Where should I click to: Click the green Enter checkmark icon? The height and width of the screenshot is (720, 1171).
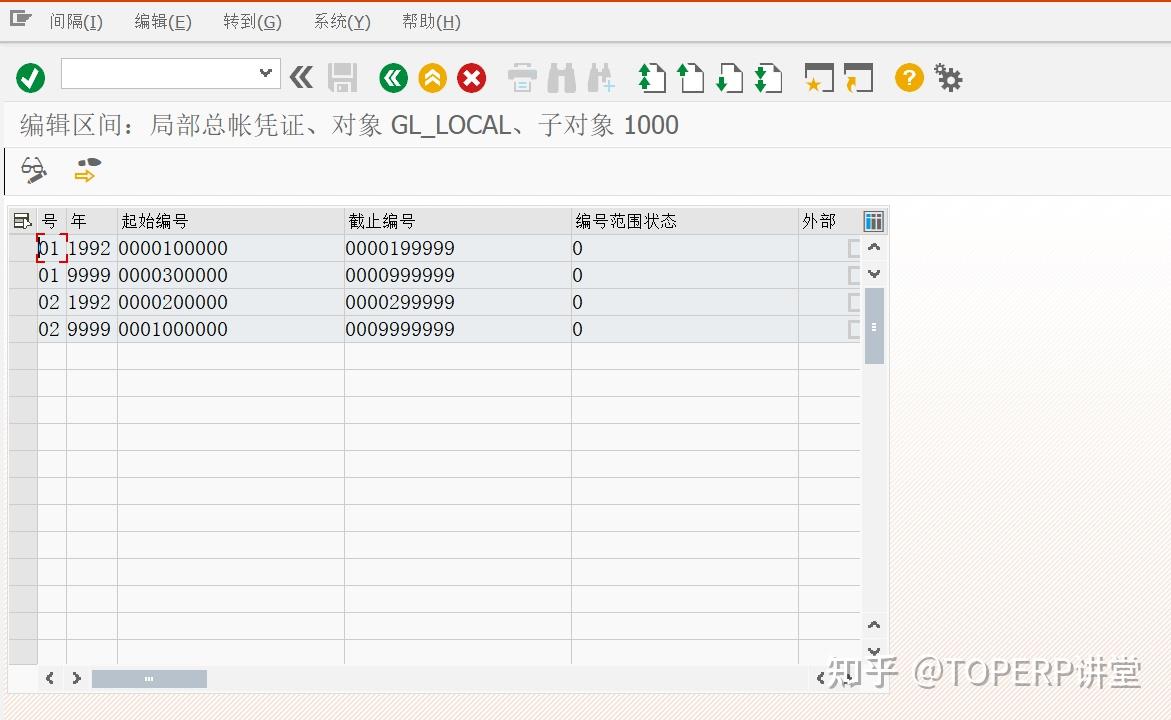click(x=31, y=78)
